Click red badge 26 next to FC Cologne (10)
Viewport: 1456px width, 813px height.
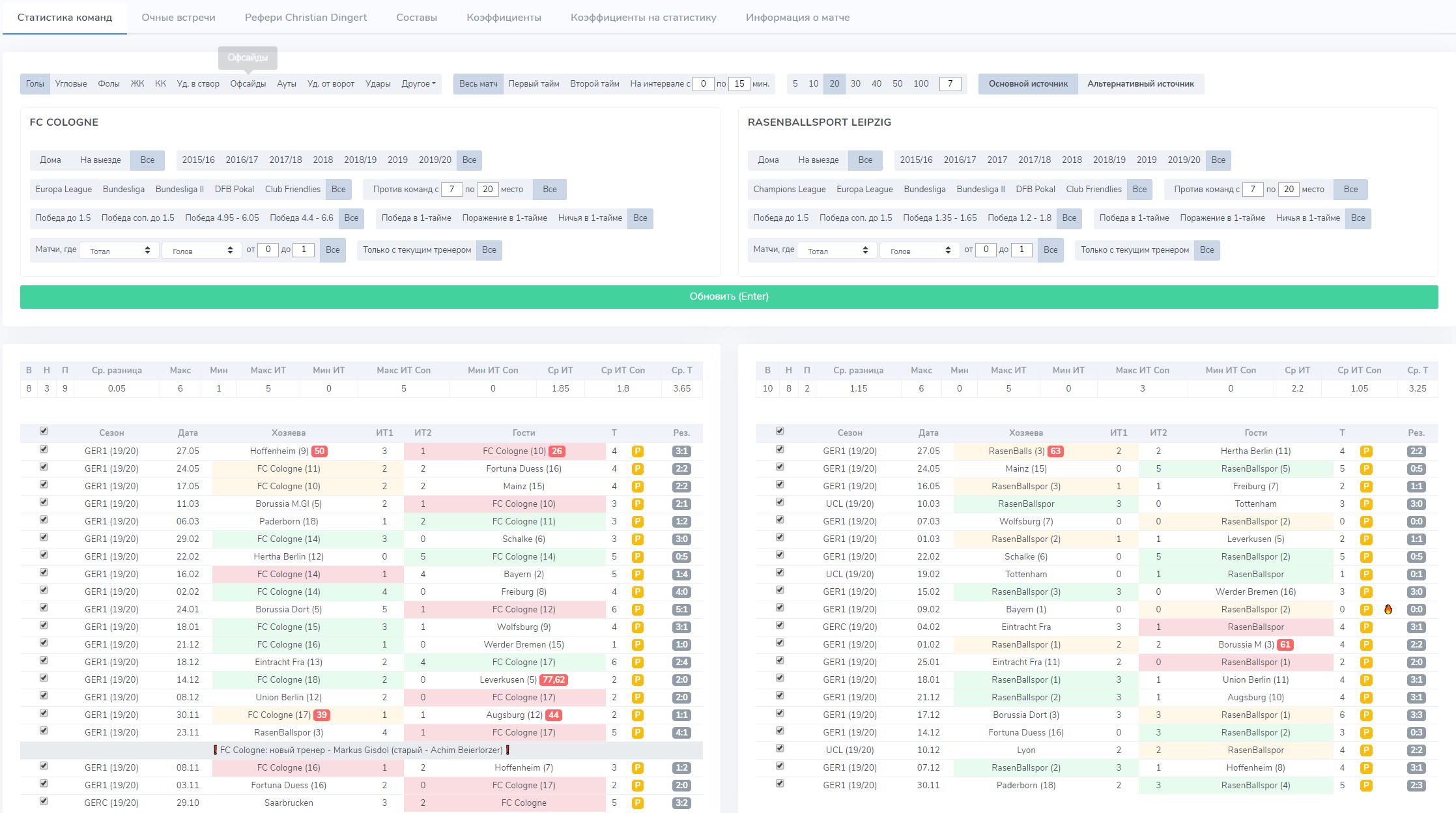557,451
